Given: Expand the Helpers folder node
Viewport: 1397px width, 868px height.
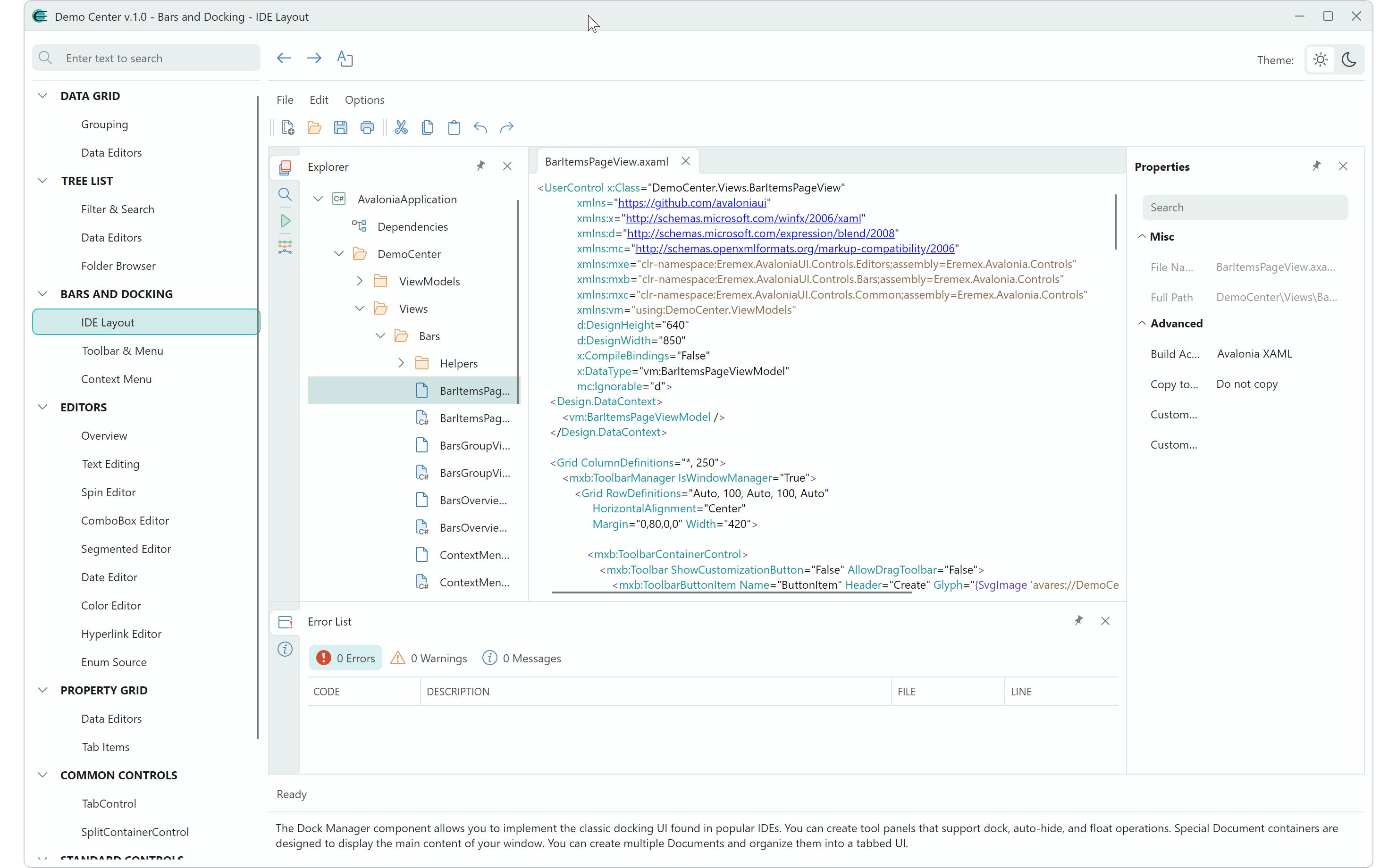Looking at the screenshot, I should [401, 363].
